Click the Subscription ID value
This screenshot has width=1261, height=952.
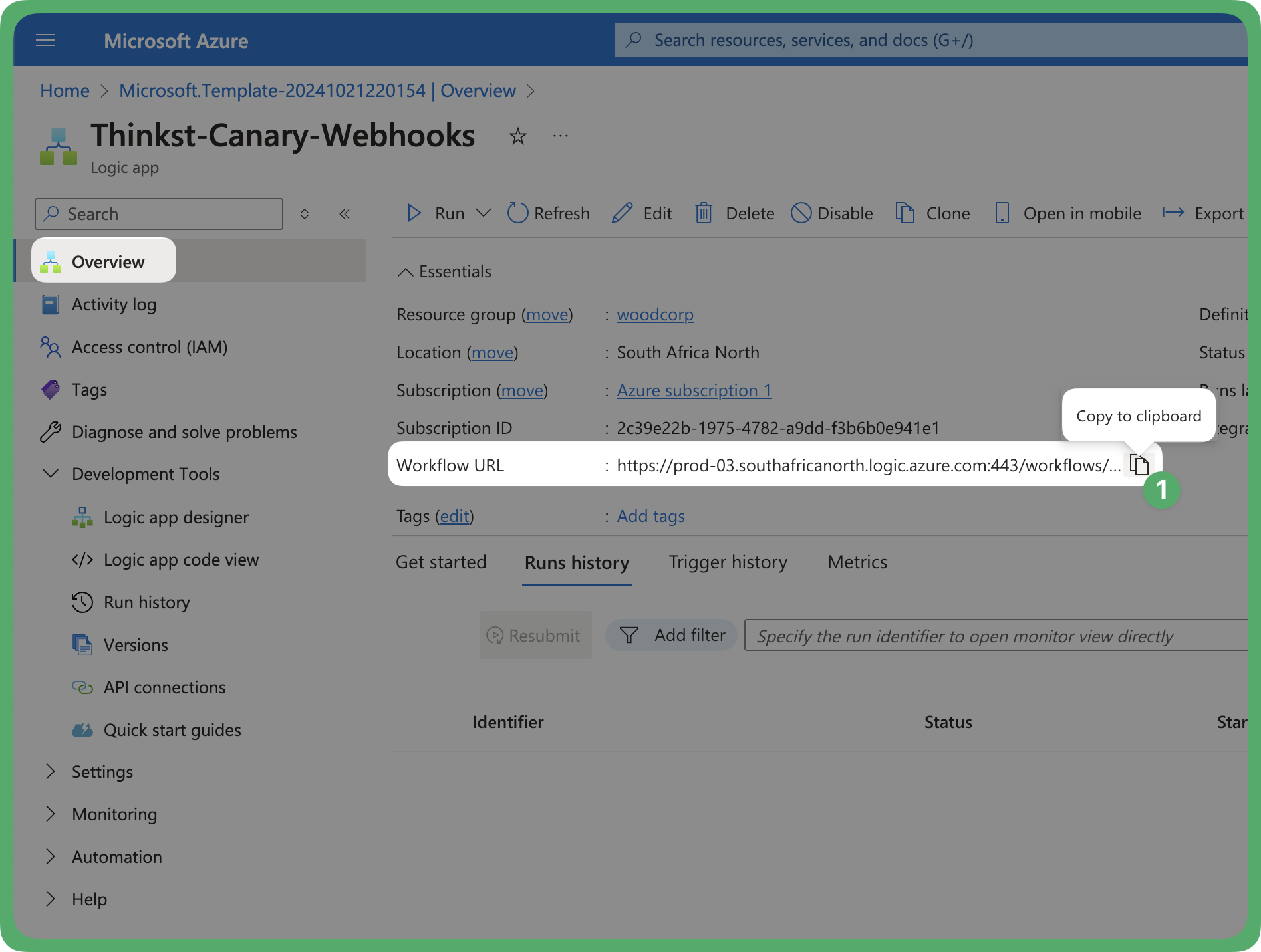click(x=778, y=428)
